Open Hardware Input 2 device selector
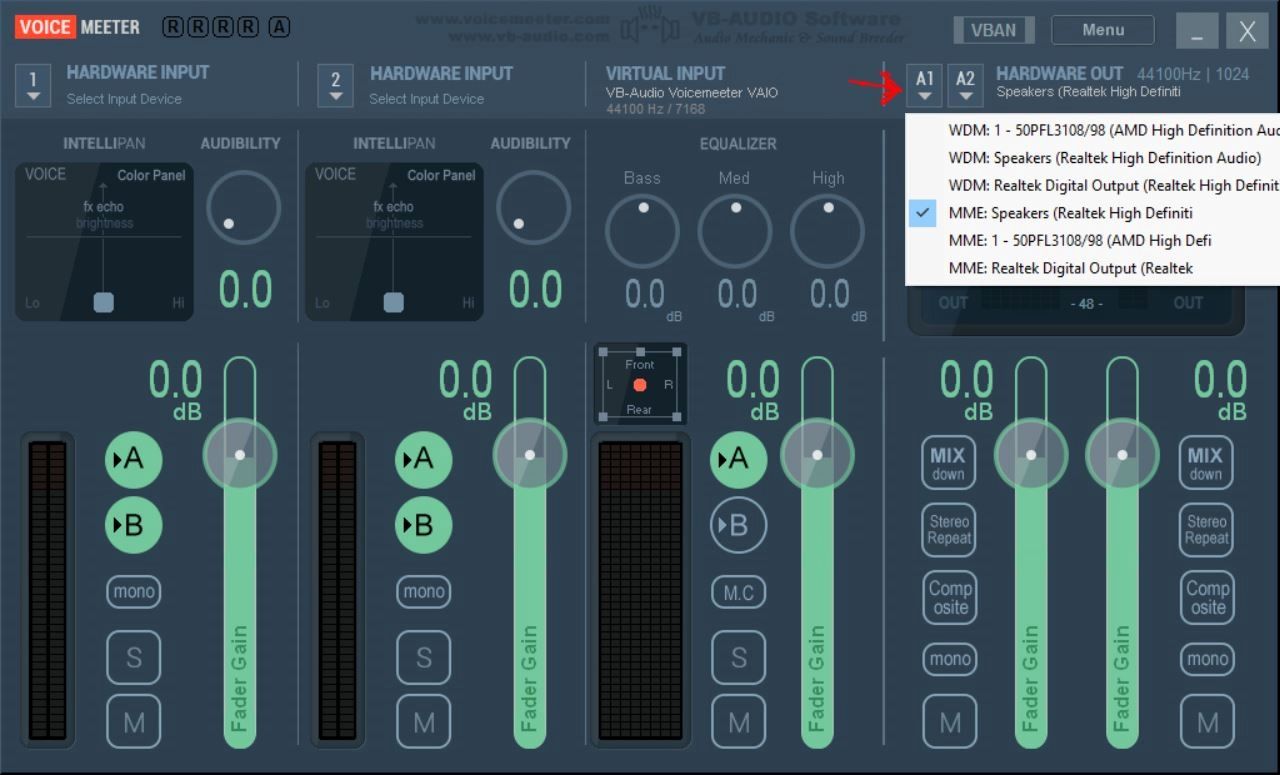Image resolution: width=1280 pixels, height=775 pixels. (x=335, y=85)
